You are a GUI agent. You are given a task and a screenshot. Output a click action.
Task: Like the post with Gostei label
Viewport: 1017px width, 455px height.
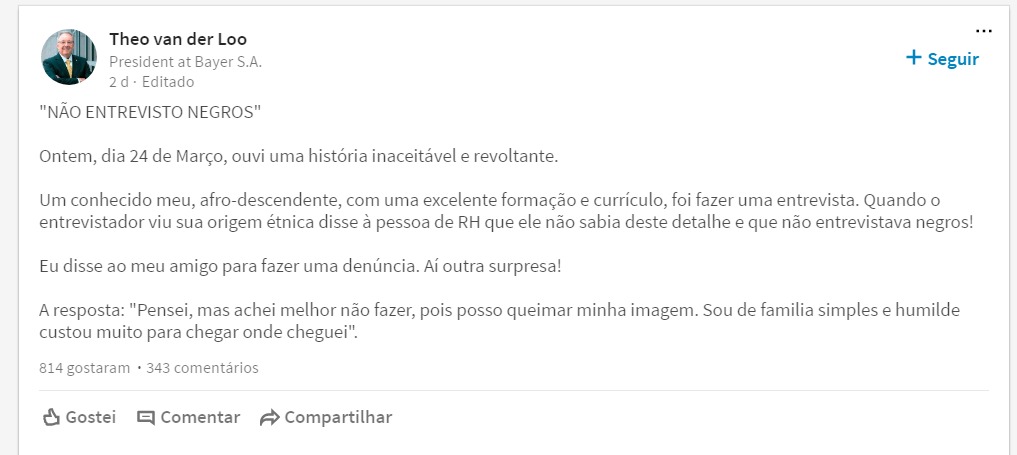click(91, 417)
